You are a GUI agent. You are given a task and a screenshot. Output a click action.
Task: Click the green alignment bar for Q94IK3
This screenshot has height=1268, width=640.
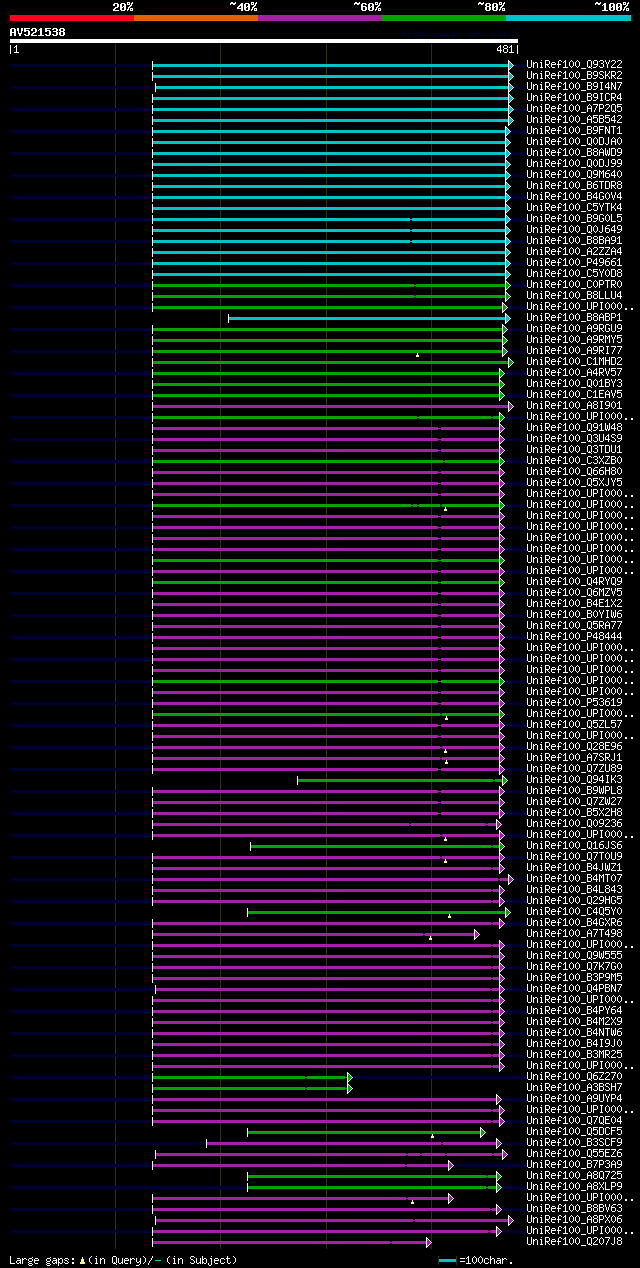click(402, 780)
